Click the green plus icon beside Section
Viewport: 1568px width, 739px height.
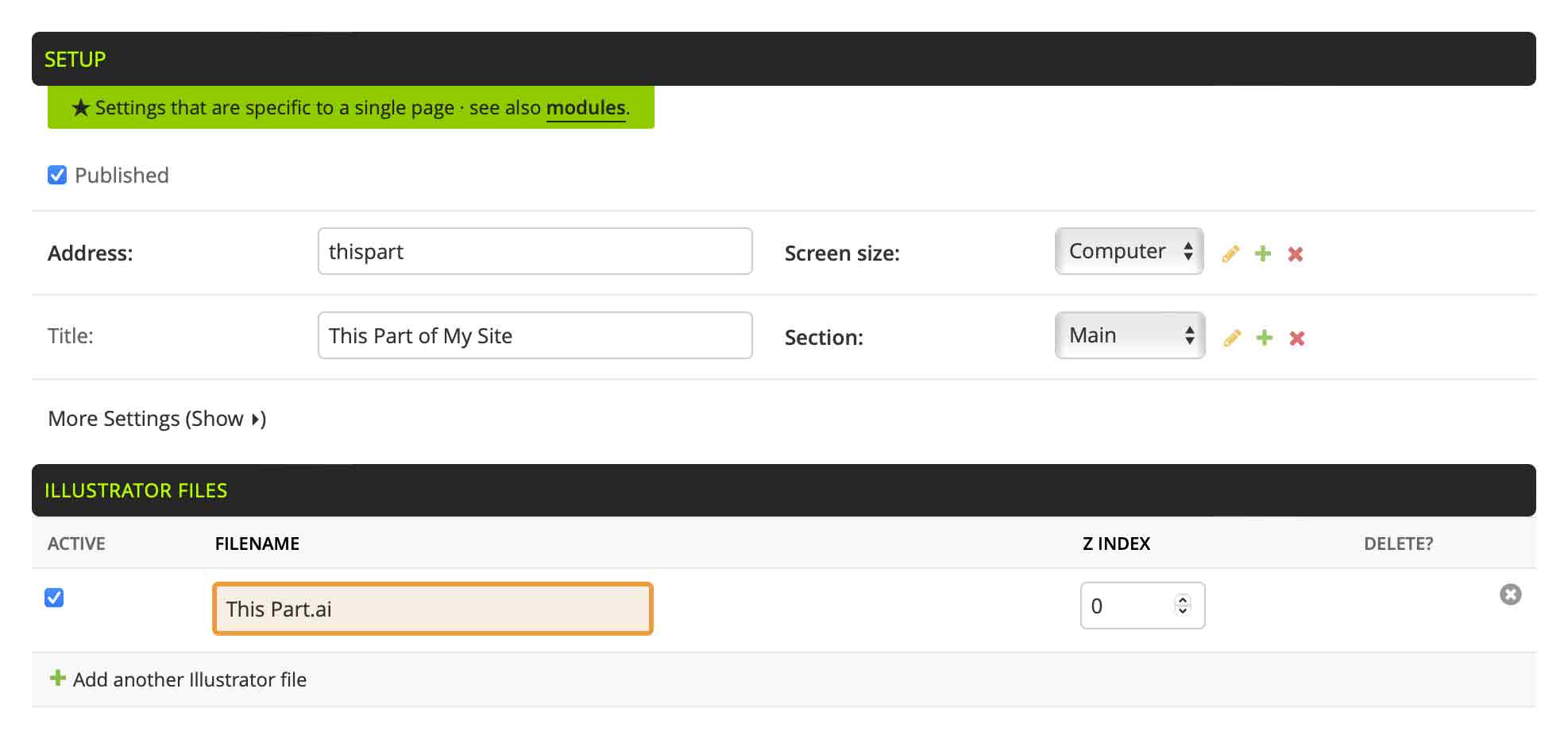coord(1265,339)
